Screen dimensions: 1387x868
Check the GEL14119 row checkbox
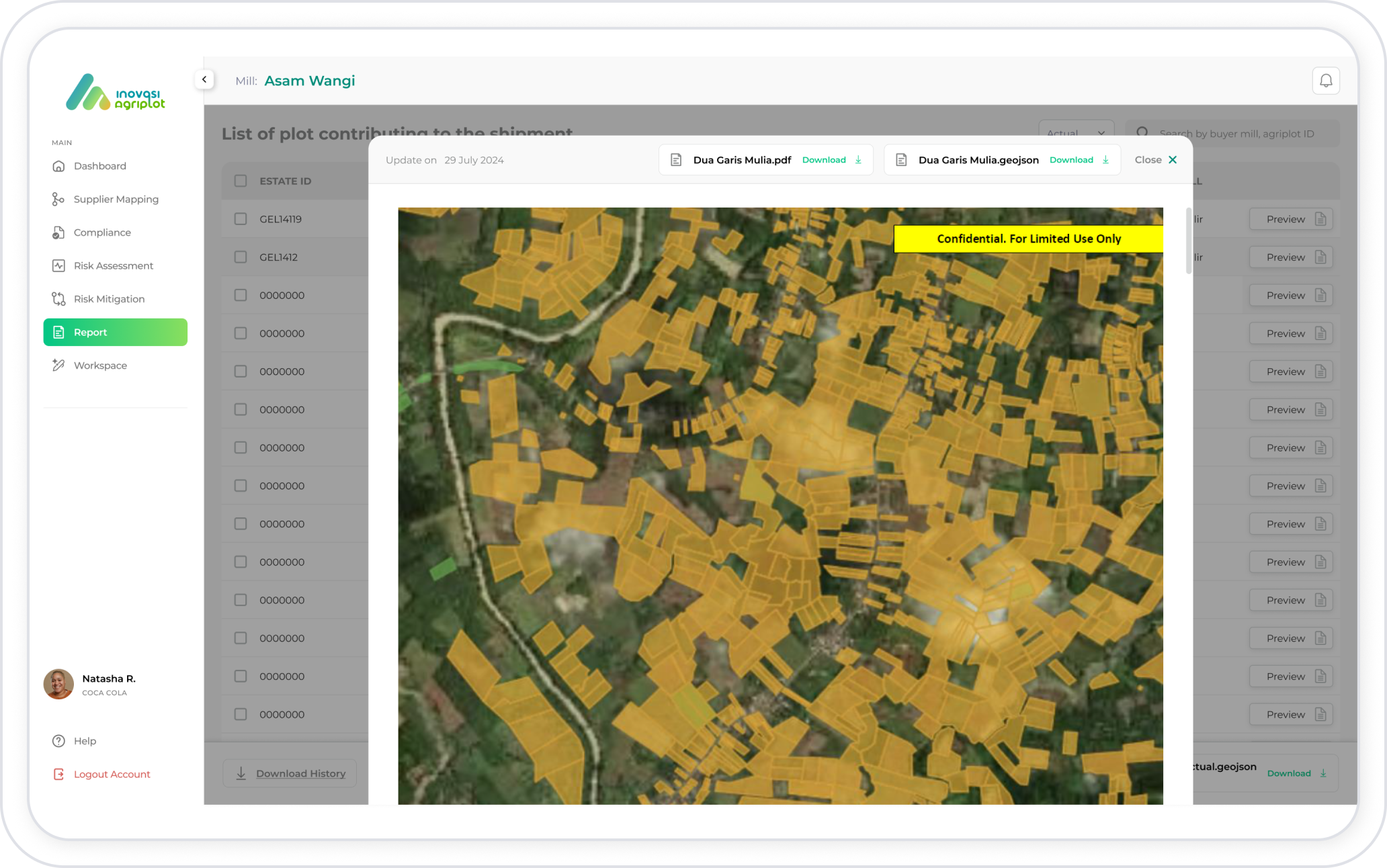(241, 219)
